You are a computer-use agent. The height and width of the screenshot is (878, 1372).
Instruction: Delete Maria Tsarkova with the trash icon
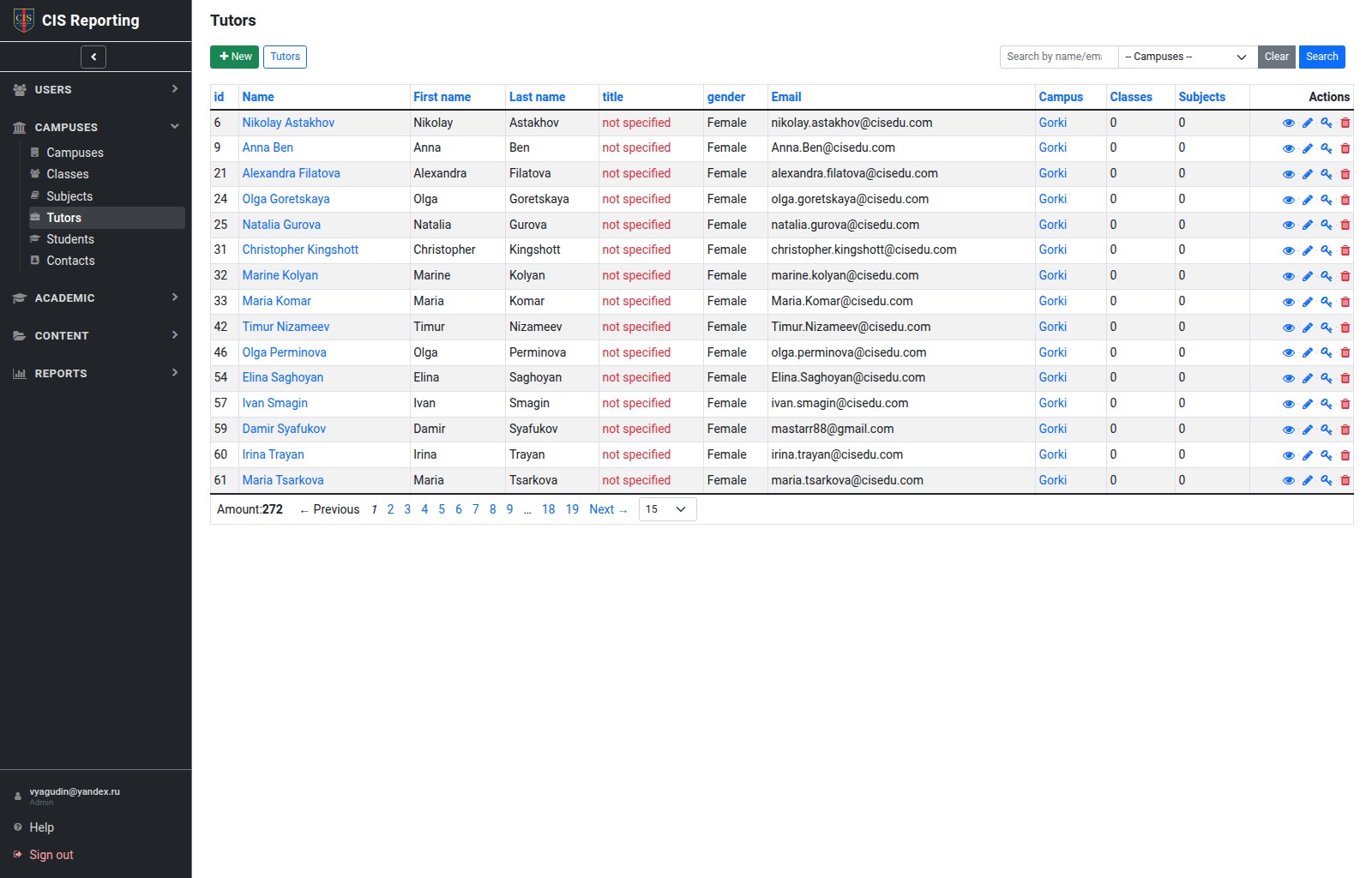[1345, 480]
